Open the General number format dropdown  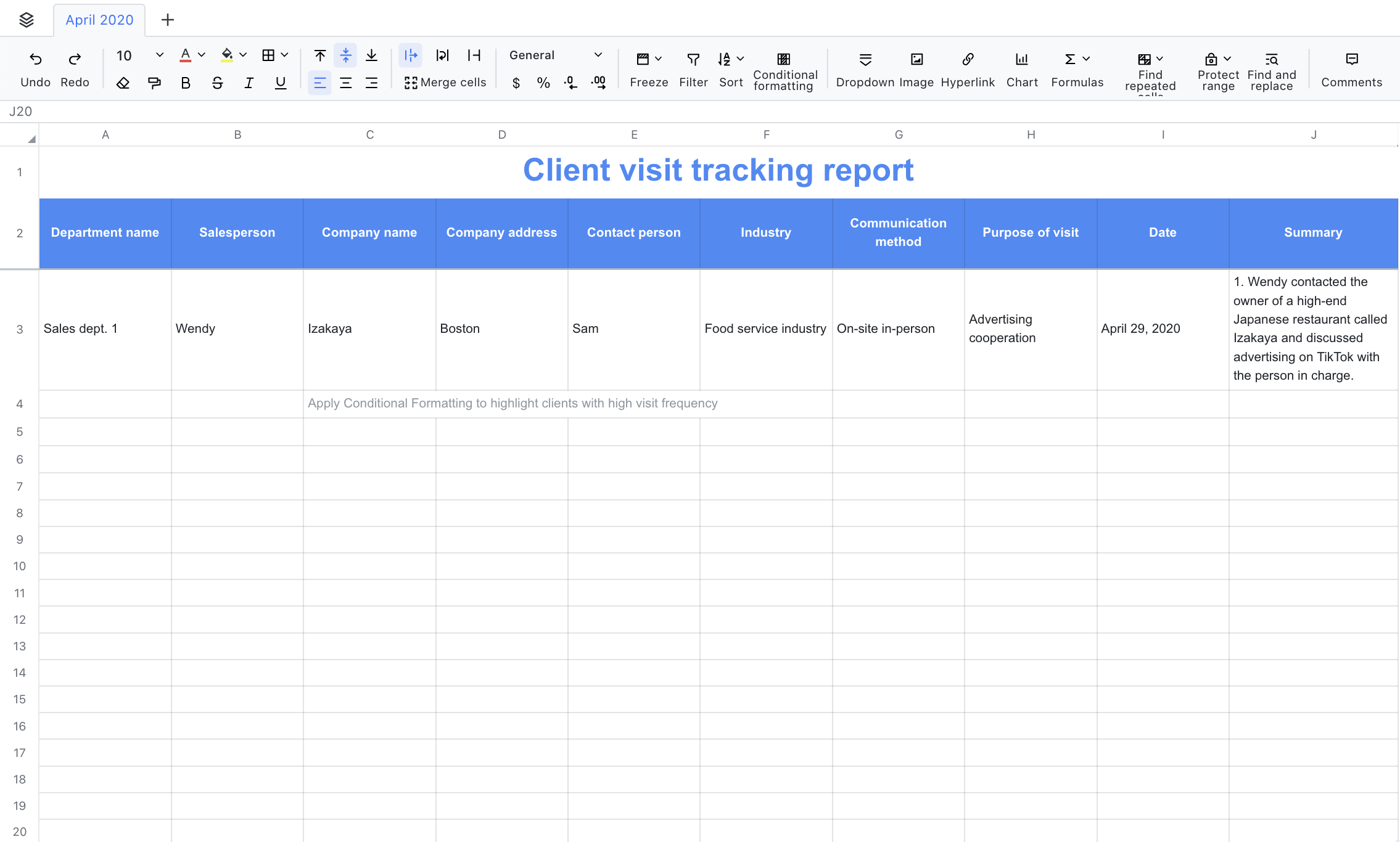tap(556, 55)
